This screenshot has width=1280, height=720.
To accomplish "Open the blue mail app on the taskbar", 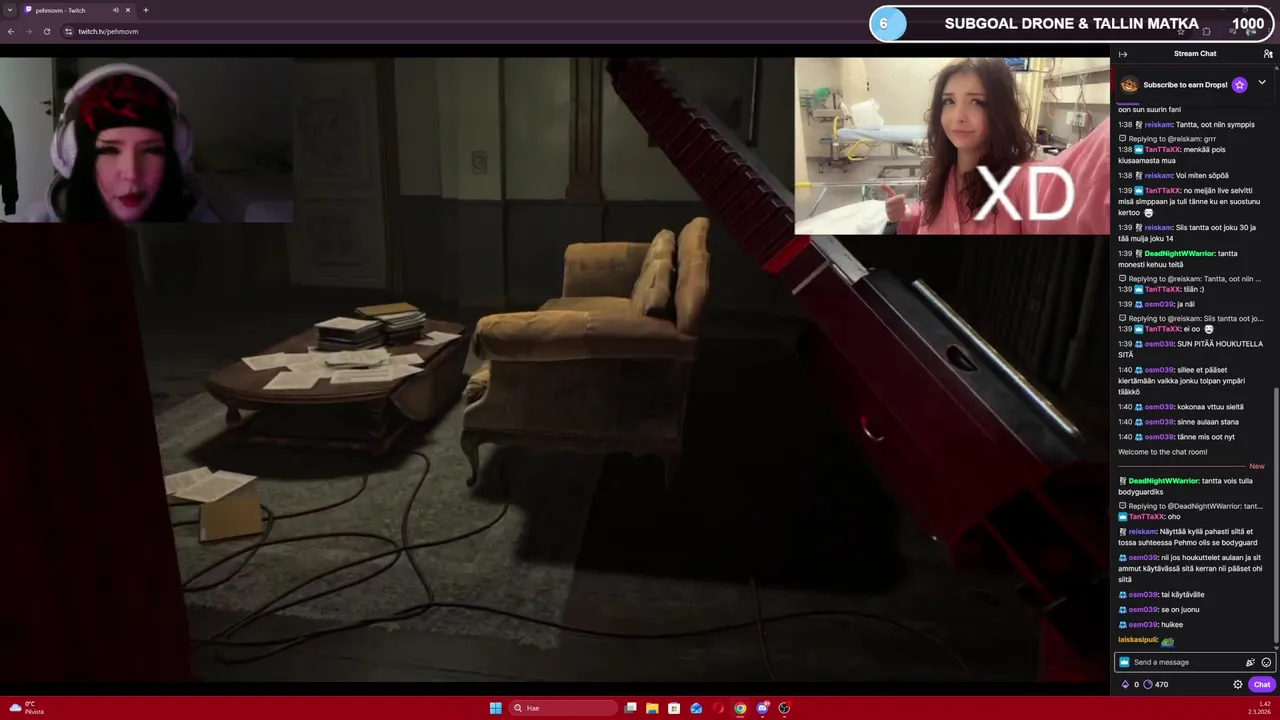I will pos(696,708).
